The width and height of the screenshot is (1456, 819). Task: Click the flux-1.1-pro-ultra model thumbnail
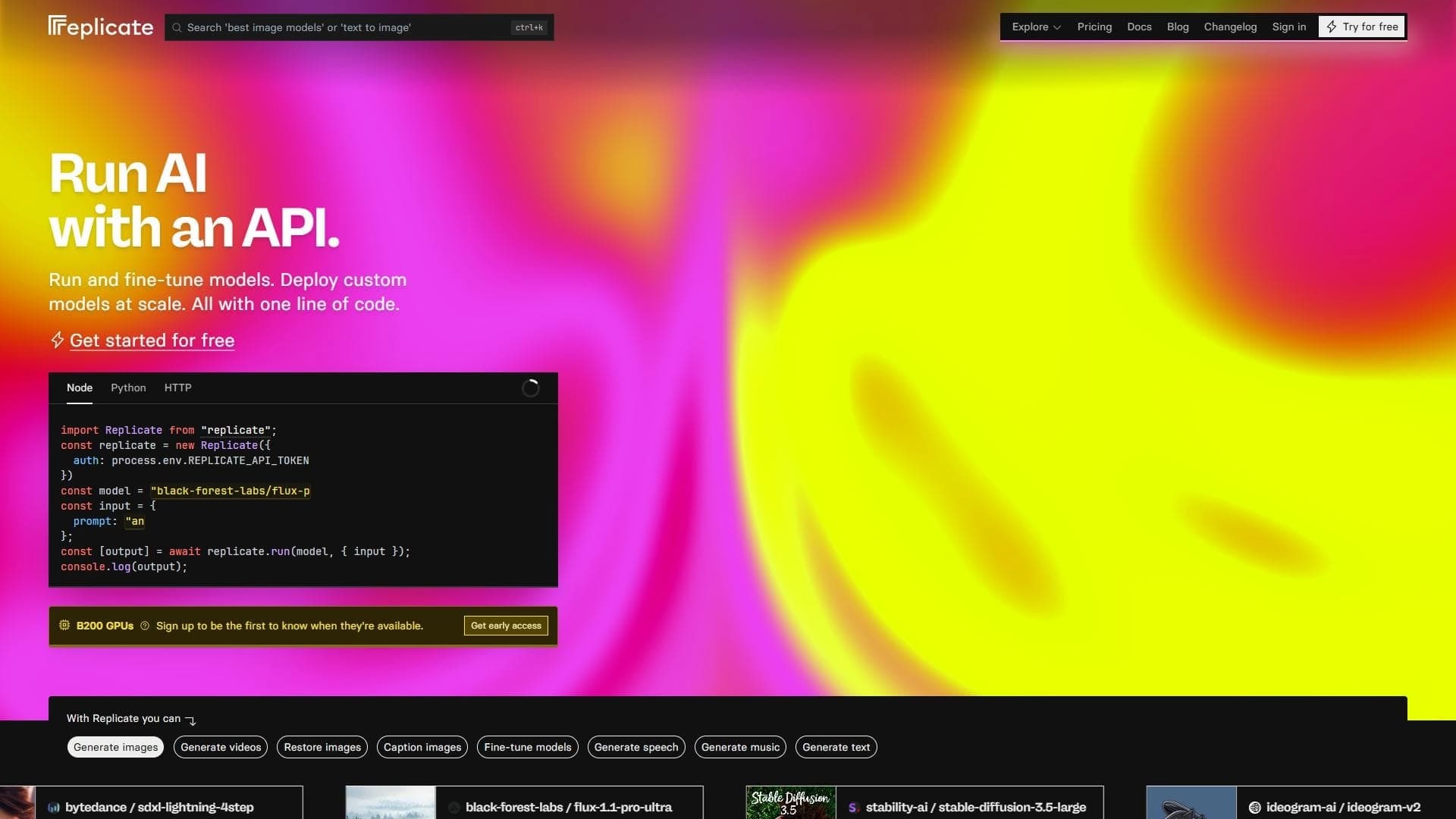pyautogui.click(x=391, y=802)
